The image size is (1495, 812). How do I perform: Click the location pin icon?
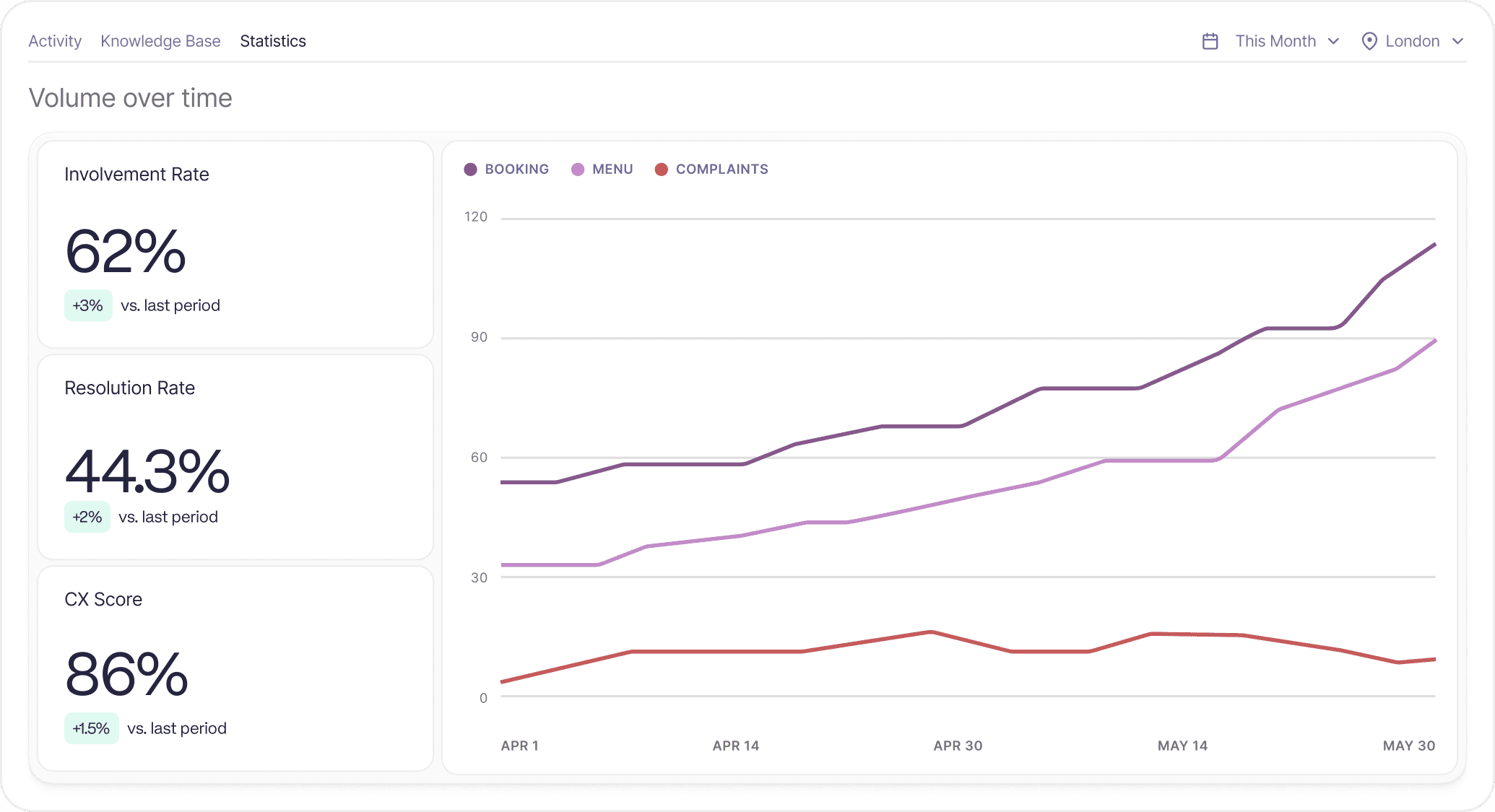point(1369,41)
